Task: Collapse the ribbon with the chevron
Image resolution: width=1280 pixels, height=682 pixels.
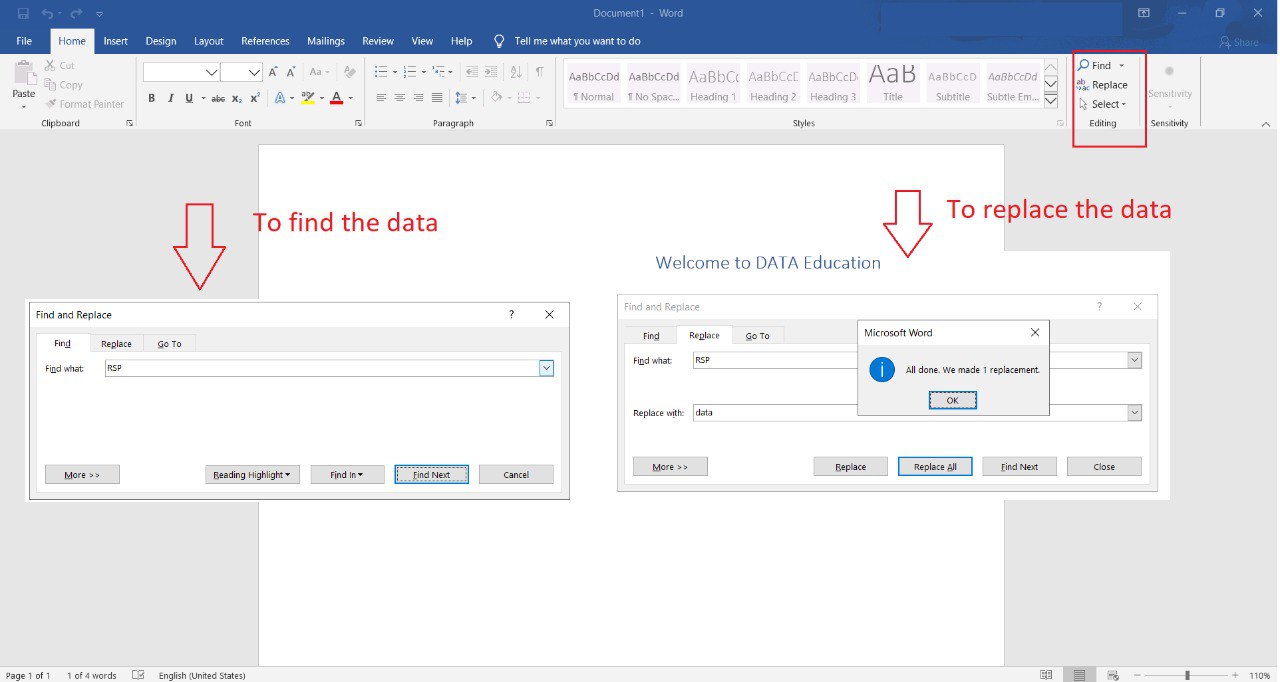Action: (x=1265, y=123)
